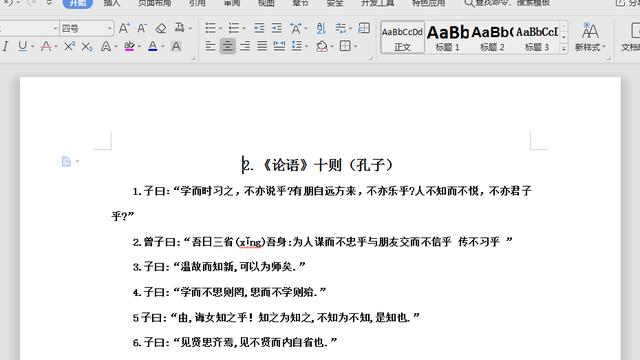Expand line spacing options arrow
This screenshot has height=360, width=640.
click(x=307, y=47)
